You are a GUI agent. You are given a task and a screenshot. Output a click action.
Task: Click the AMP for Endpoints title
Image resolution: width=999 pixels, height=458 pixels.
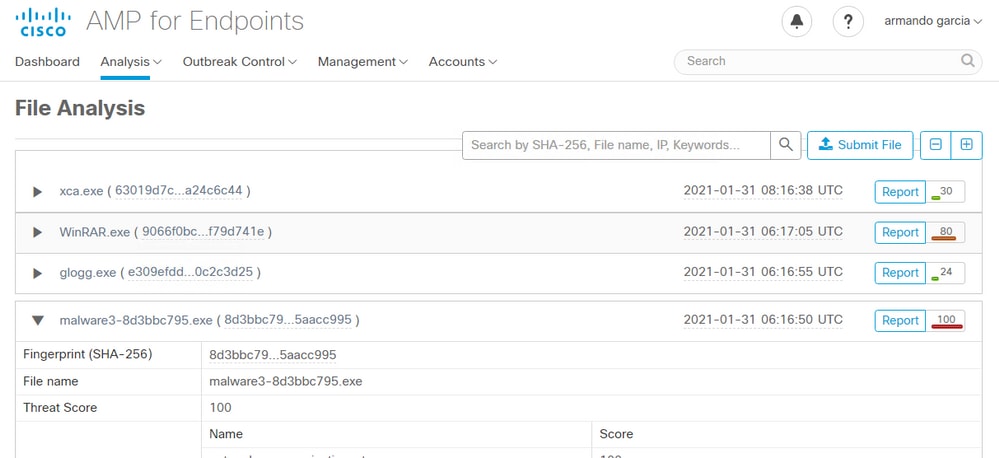pyautogui.click(x=195, y=21)
